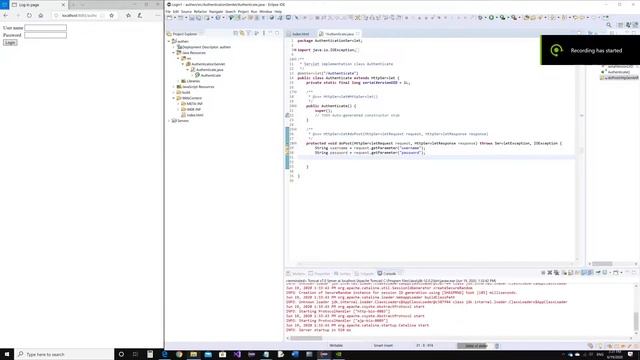Click Collapse All in Project Explorer

(236, 33)
